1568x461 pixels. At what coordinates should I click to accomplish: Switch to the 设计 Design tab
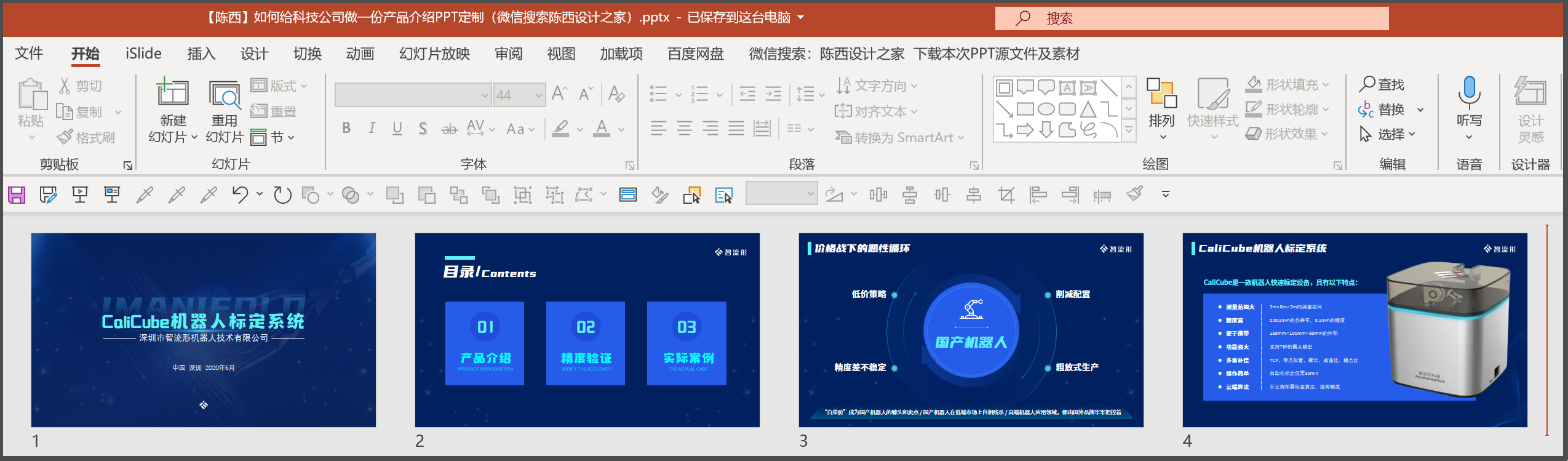point(254,54)
